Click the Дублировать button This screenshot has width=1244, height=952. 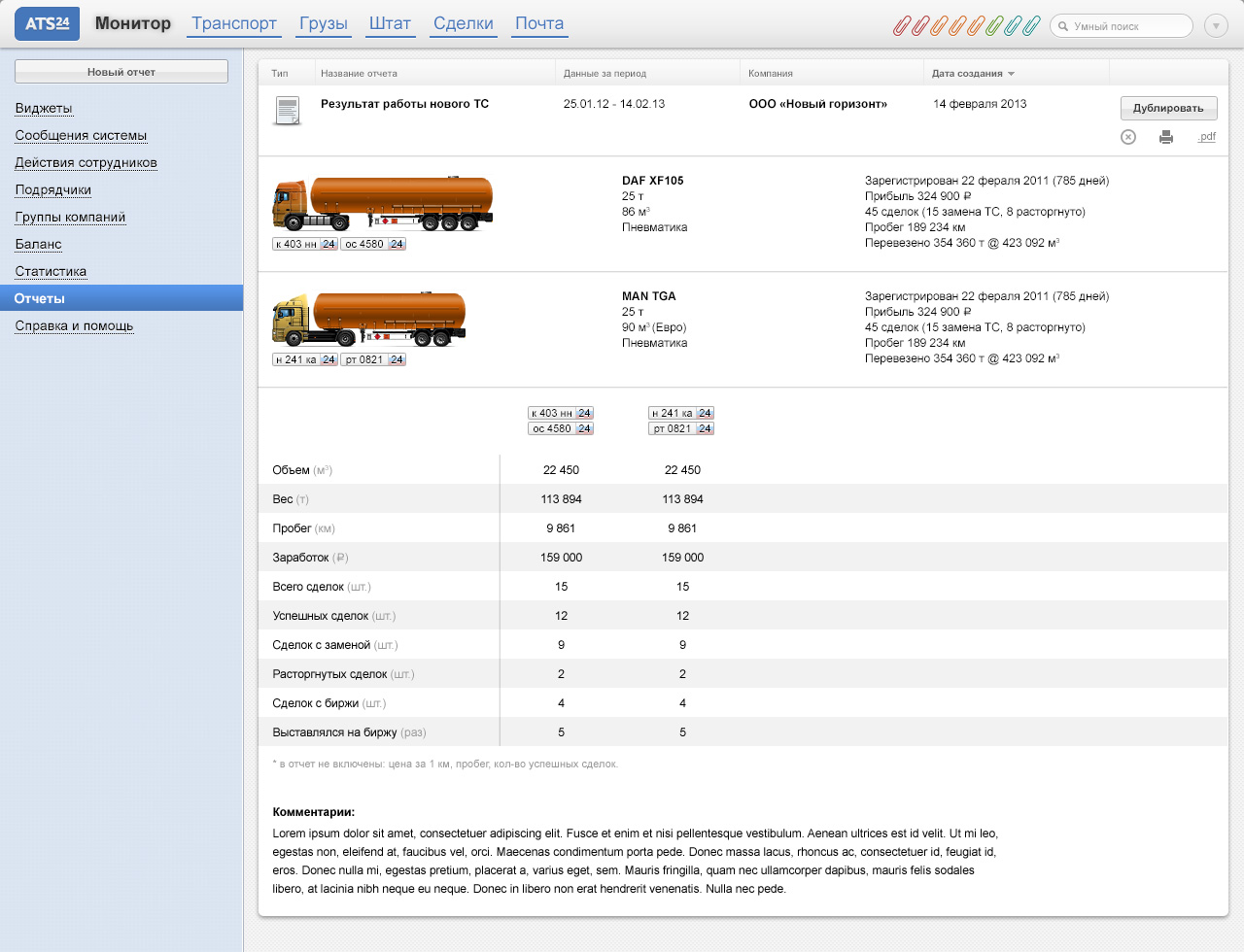point(1168,108)
